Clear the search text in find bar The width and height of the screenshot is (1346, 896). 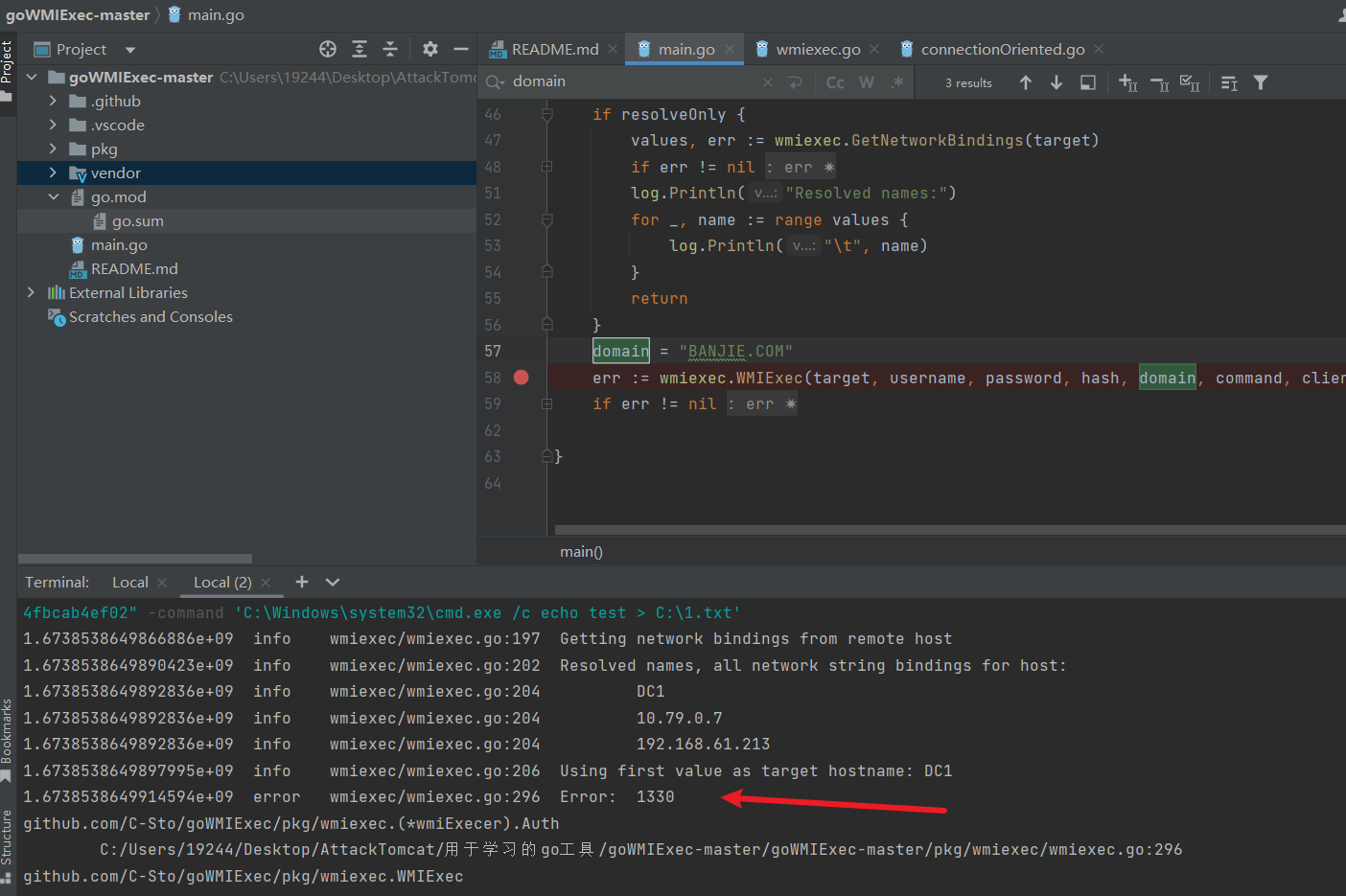click(768, 82)
